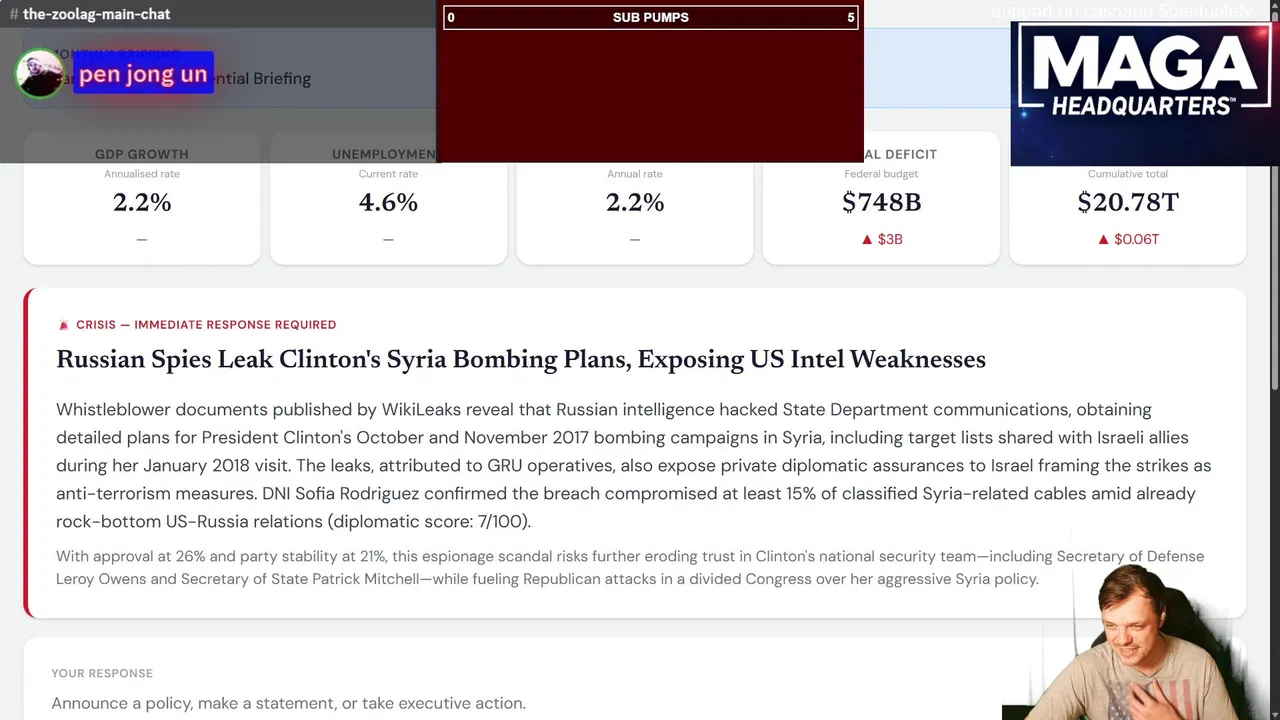Screen dimensions: 1280x720
Task: Click the red debt increase triangle ($0.06T)
Action: 1103,239
